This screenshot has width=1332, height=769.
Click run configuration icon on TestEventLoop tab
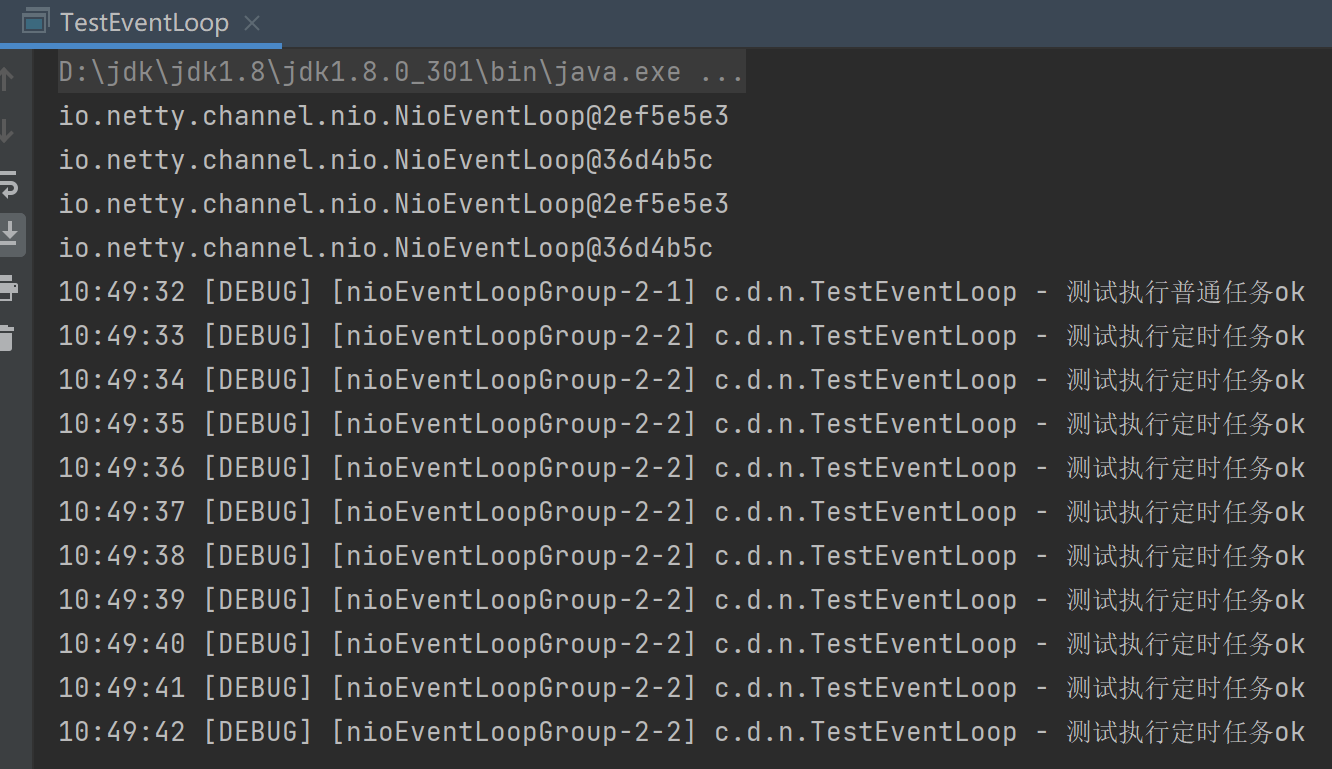click(35, 22)
